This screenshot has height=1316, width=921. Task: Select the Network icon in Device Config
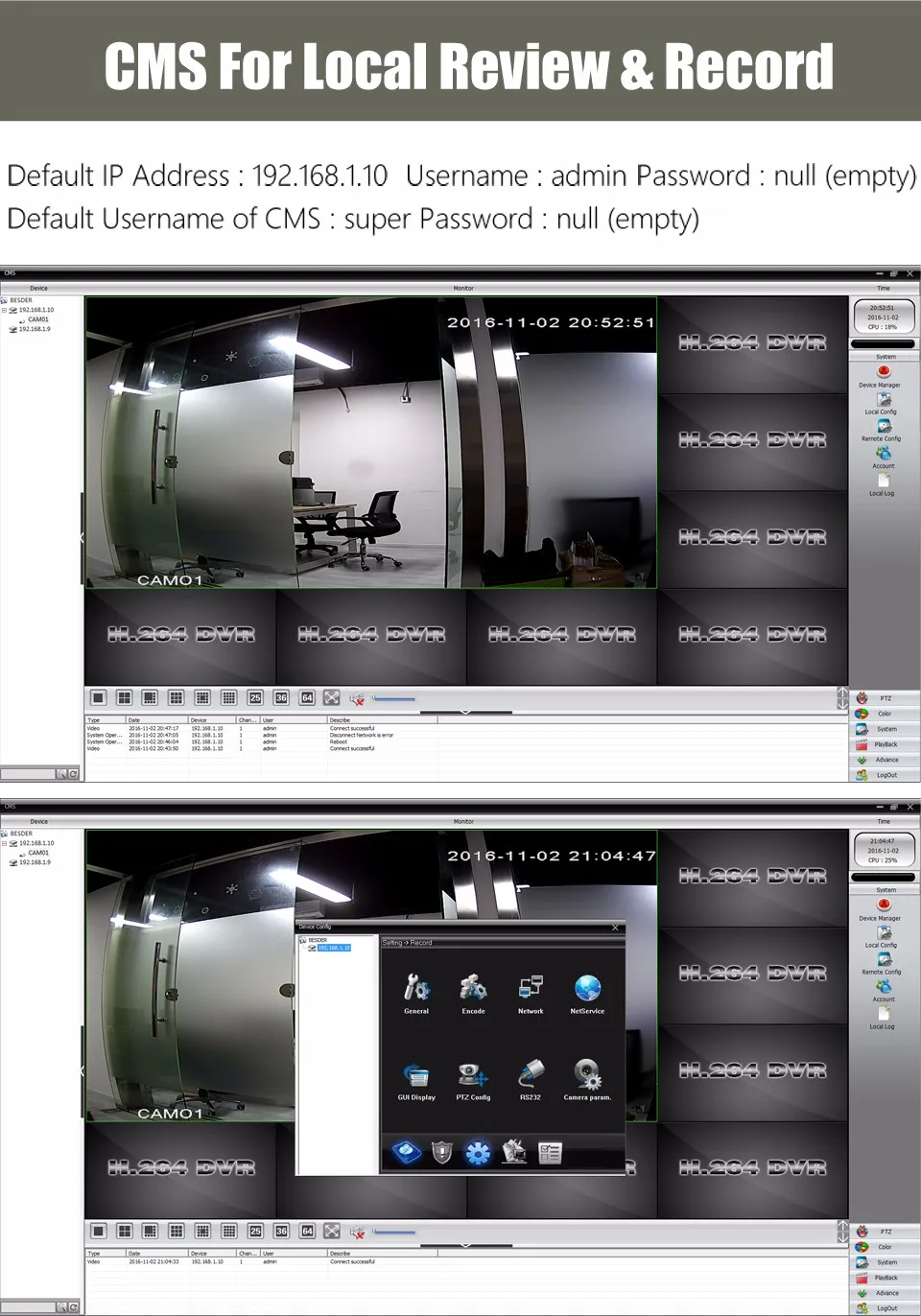(531, 991)
